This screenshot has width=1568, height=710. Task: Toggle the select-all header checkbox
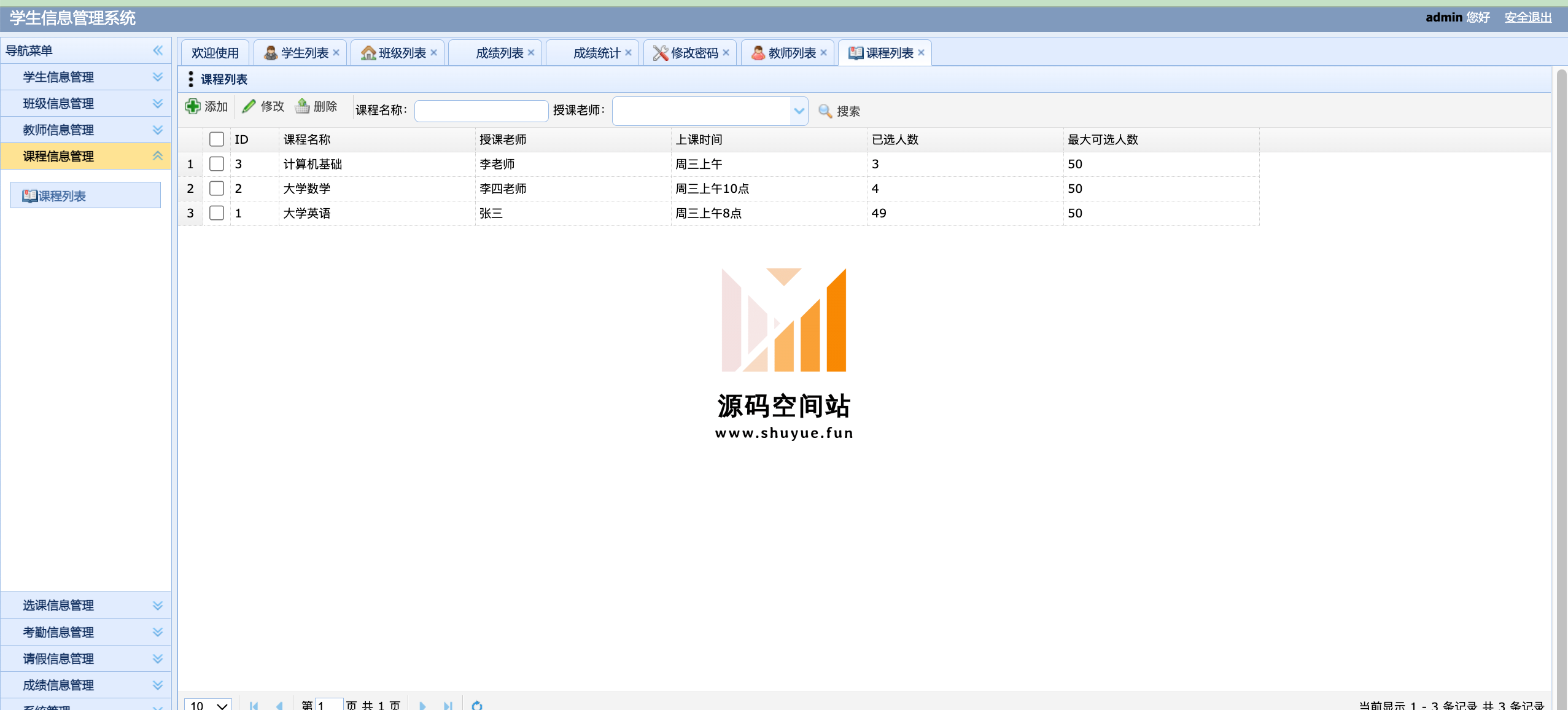217,139
